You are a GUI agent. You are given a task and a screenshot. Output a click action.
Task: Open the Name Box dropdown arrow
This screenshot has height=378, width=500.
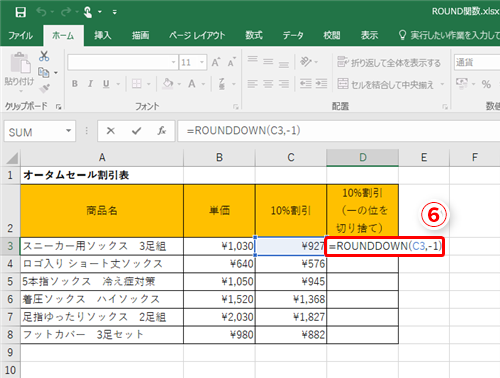(68, 131)
